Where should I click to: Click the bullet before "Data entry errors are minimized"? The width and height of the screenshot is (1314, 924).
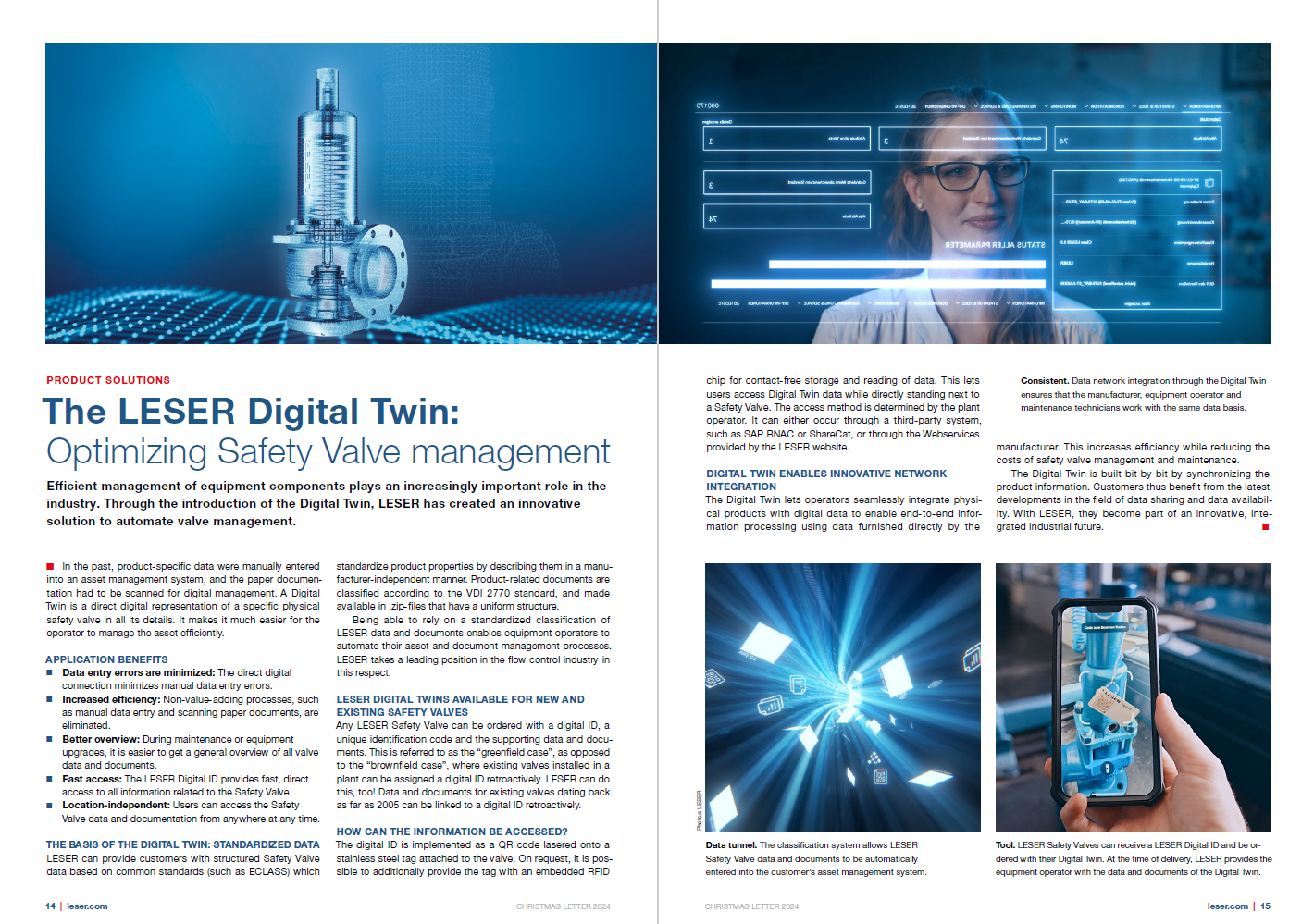pos(50,672)
